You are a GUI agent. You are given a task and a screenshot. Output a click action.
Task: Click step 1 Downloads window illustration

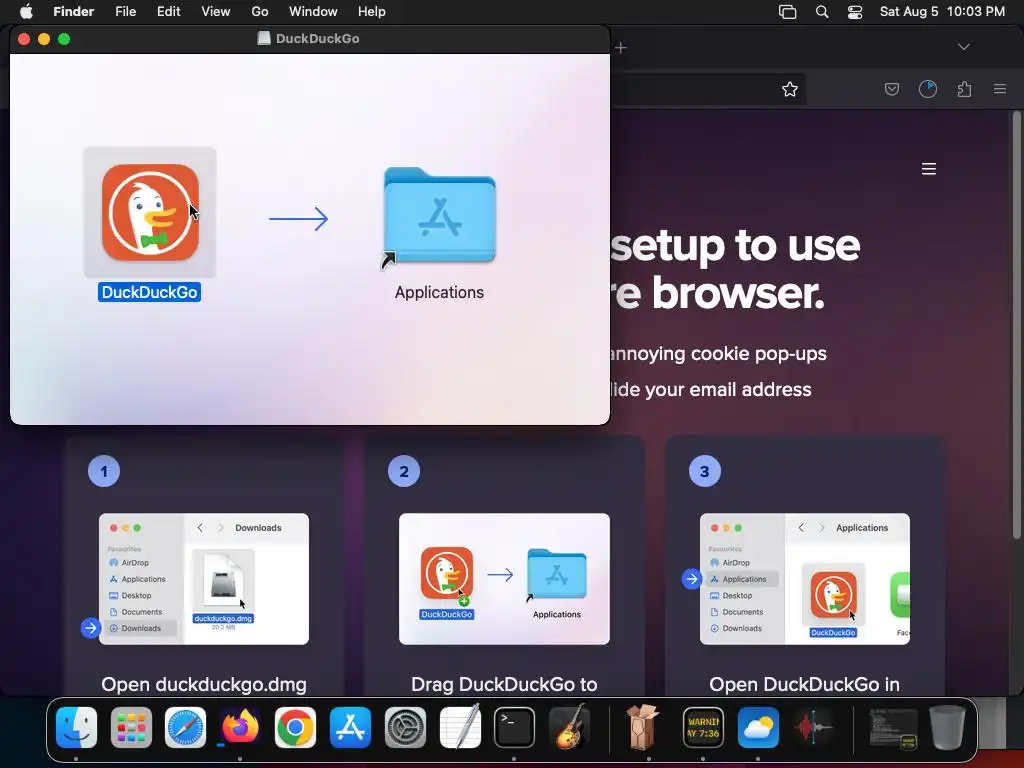click(x=204, y=579)
